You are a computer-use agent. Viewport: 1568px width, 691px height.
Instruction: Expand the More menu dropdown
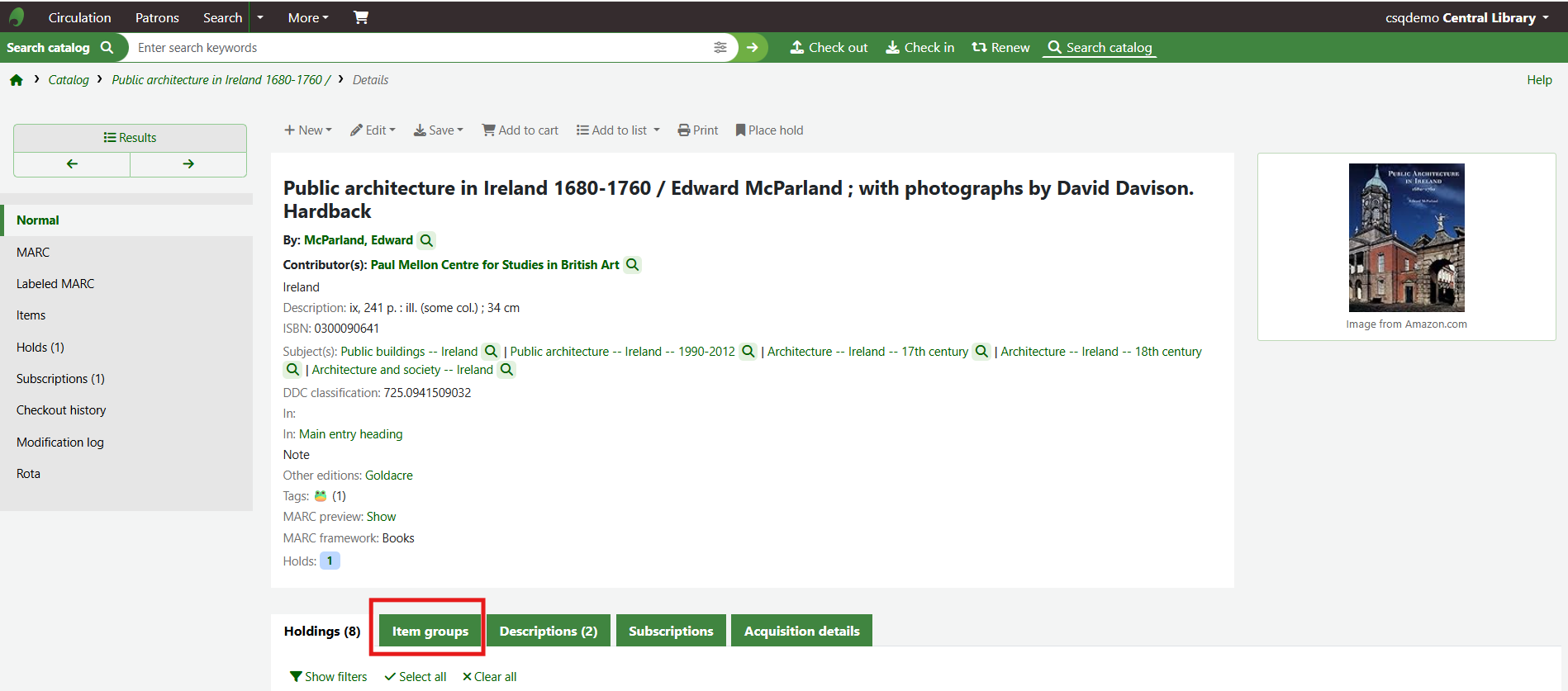click(x=308, y=17)
